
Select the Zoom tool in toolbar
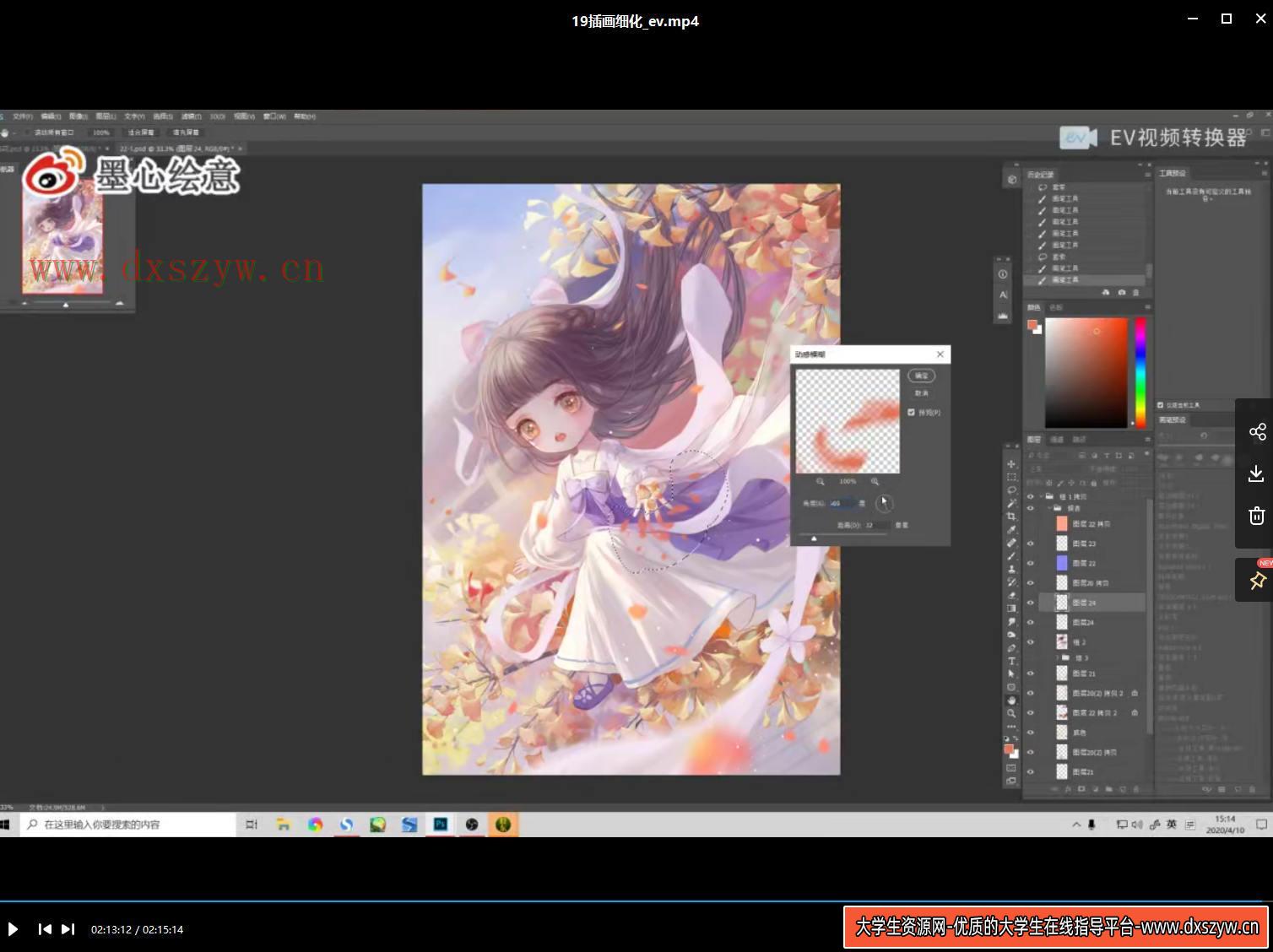coord(1011,713)
